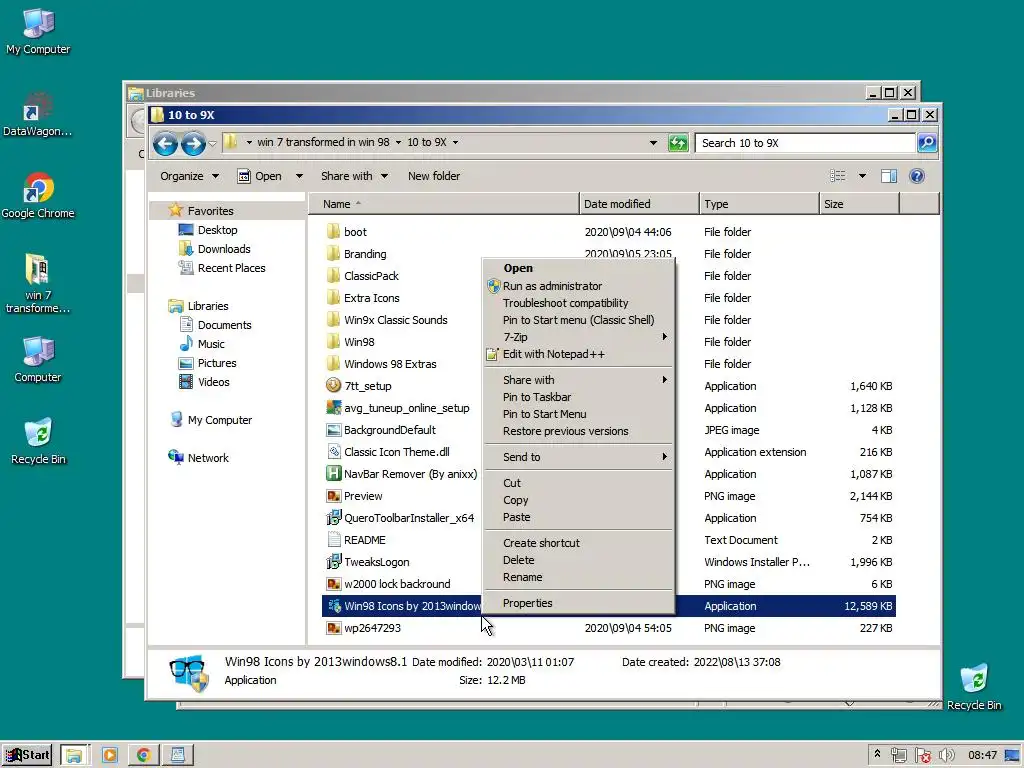Select the Win9x Classic Sounds folder

396,319
